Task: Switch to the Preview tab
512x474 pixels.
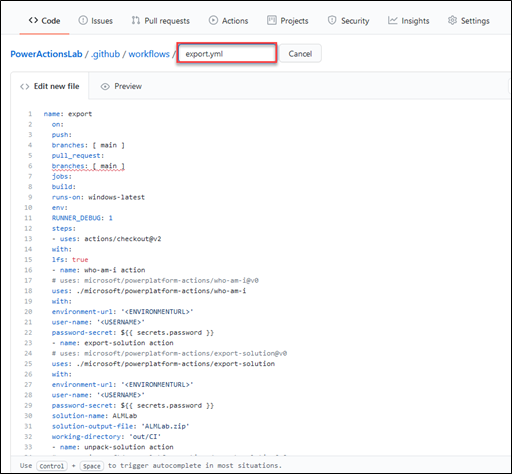Action: (121, 86)
